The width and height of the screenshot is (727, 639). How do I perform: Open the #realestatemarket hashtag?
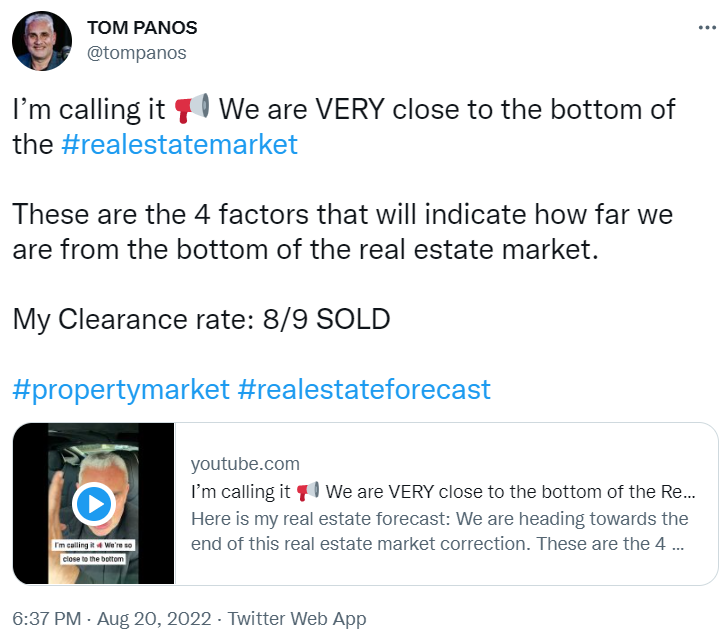(x=179, y=144)
